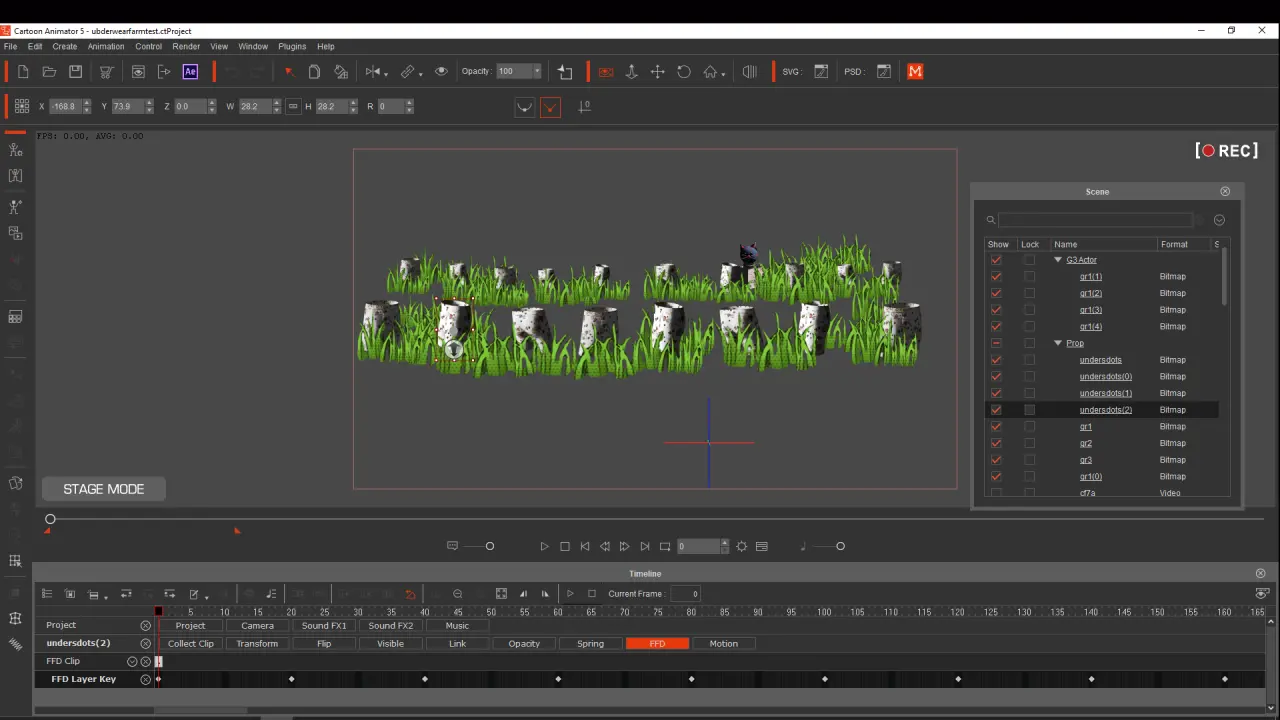
Task: Expand the FFD Clip track chevron
Action: [x=132, y=662]
